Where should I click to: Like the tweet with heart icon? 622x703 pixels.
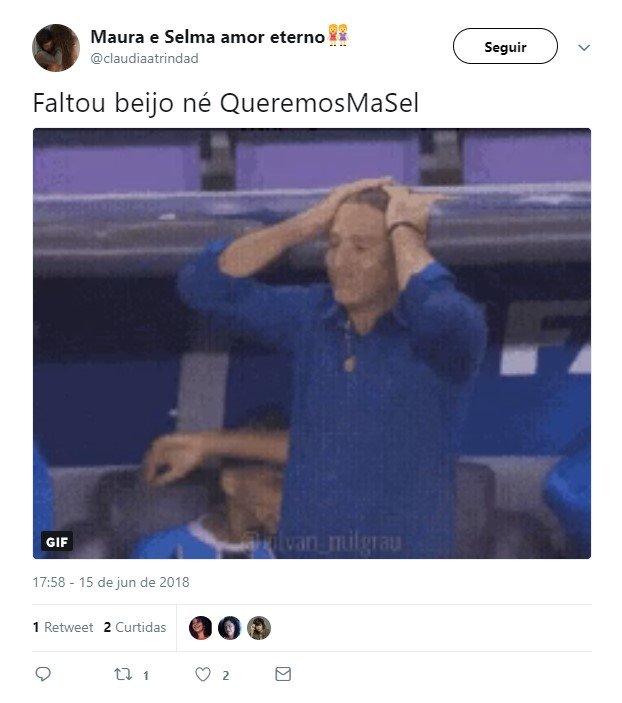[203, 674]
